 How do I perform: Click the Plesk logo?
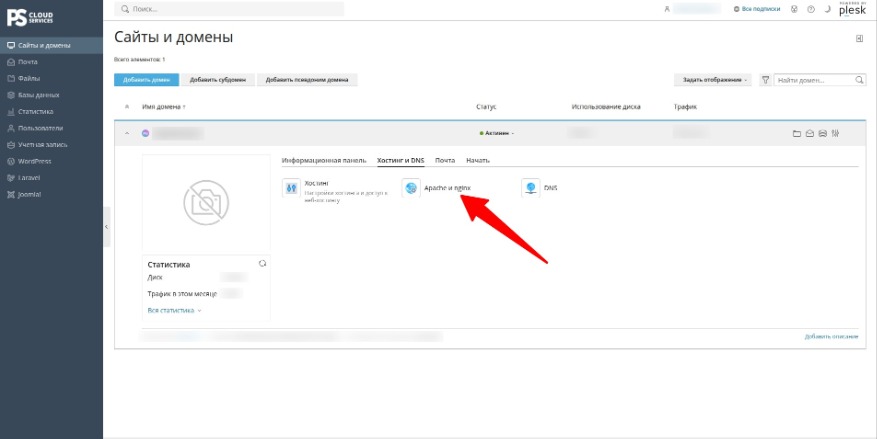[852, 10]
